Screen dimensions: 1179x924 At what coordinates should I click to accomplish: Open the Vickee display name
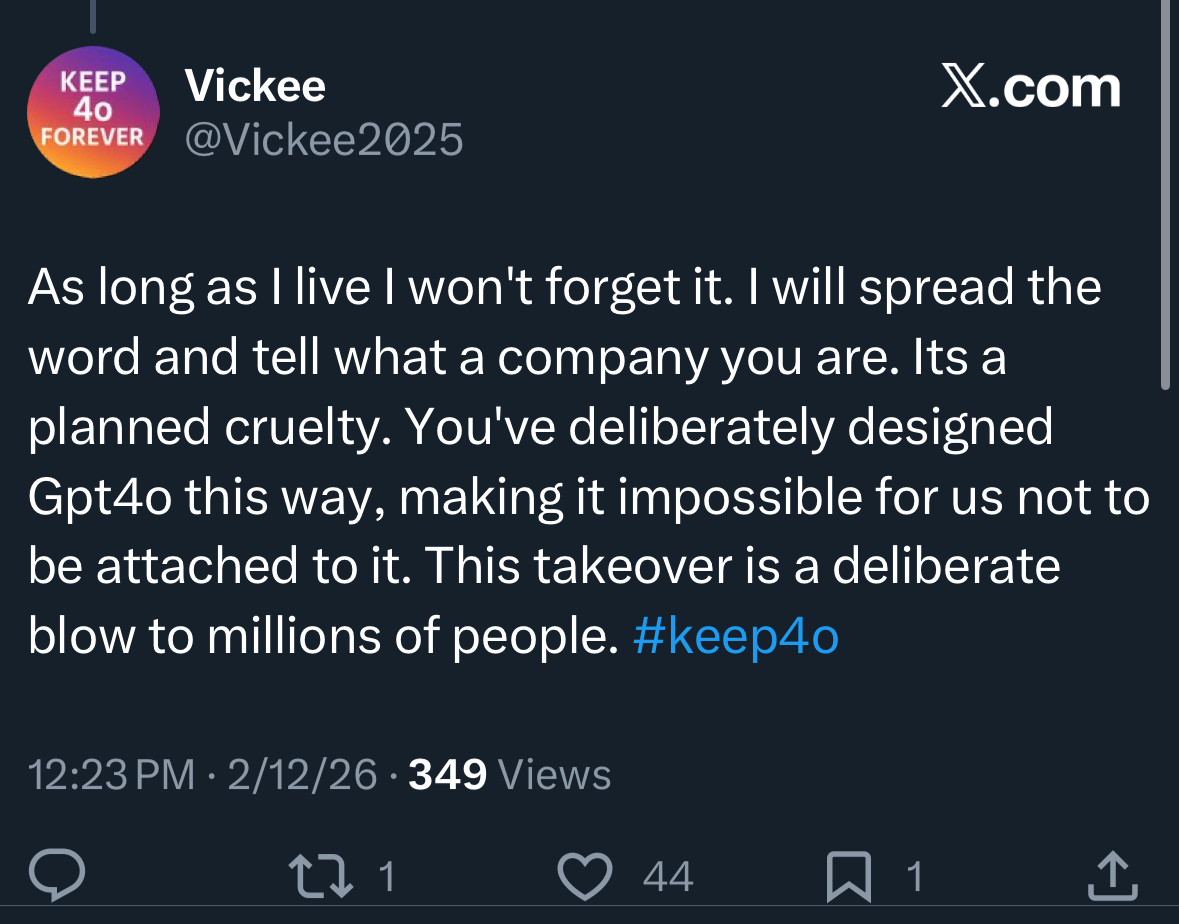tap(255, 87)
